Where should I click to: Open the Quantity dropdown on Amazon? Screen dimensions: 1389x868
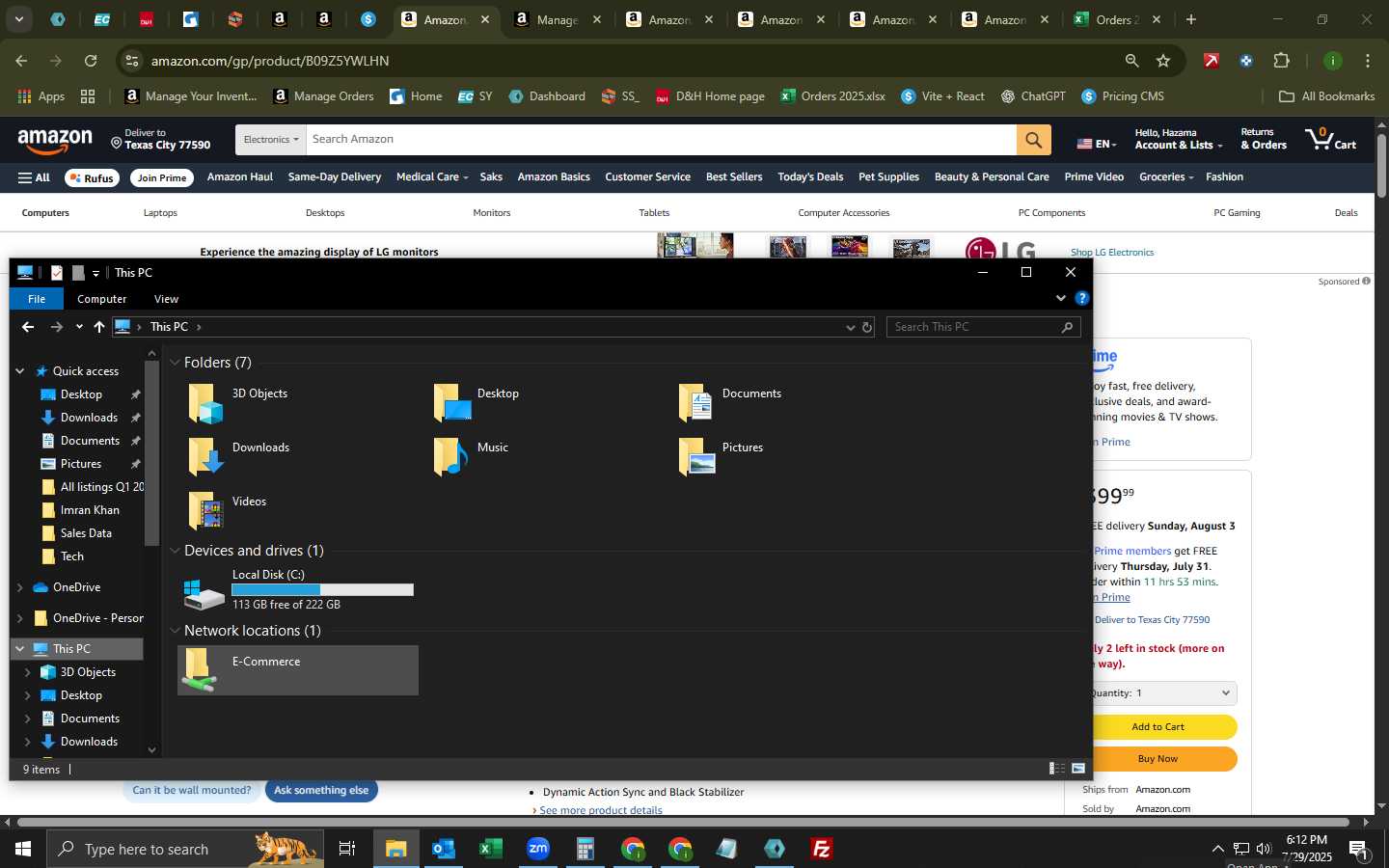[1161, 692]
